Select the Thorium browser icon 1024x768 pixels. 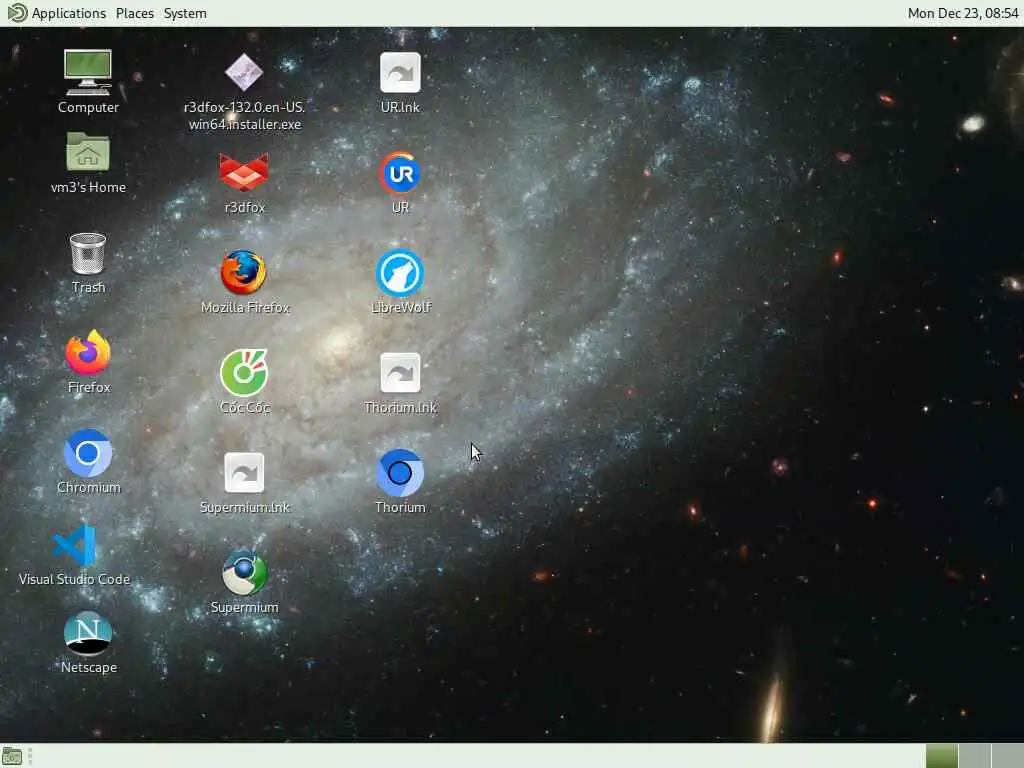[400, 473]
